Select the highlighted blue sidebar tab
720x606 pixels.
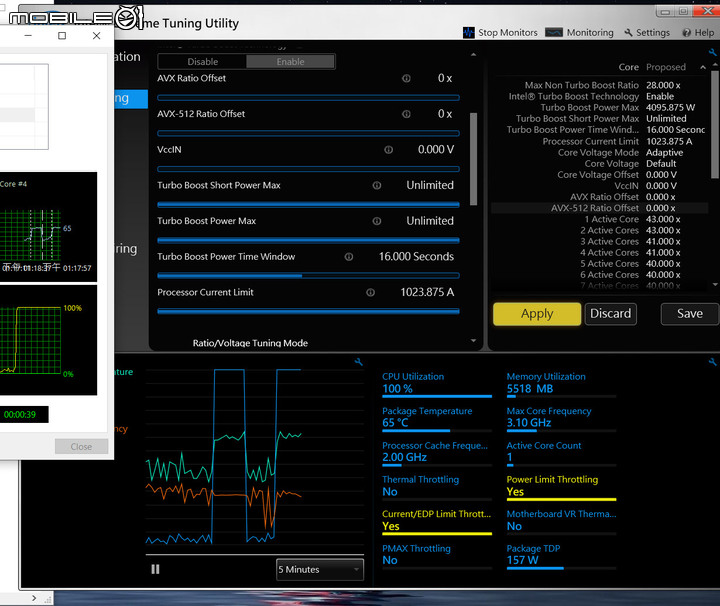tap(131, 99)
